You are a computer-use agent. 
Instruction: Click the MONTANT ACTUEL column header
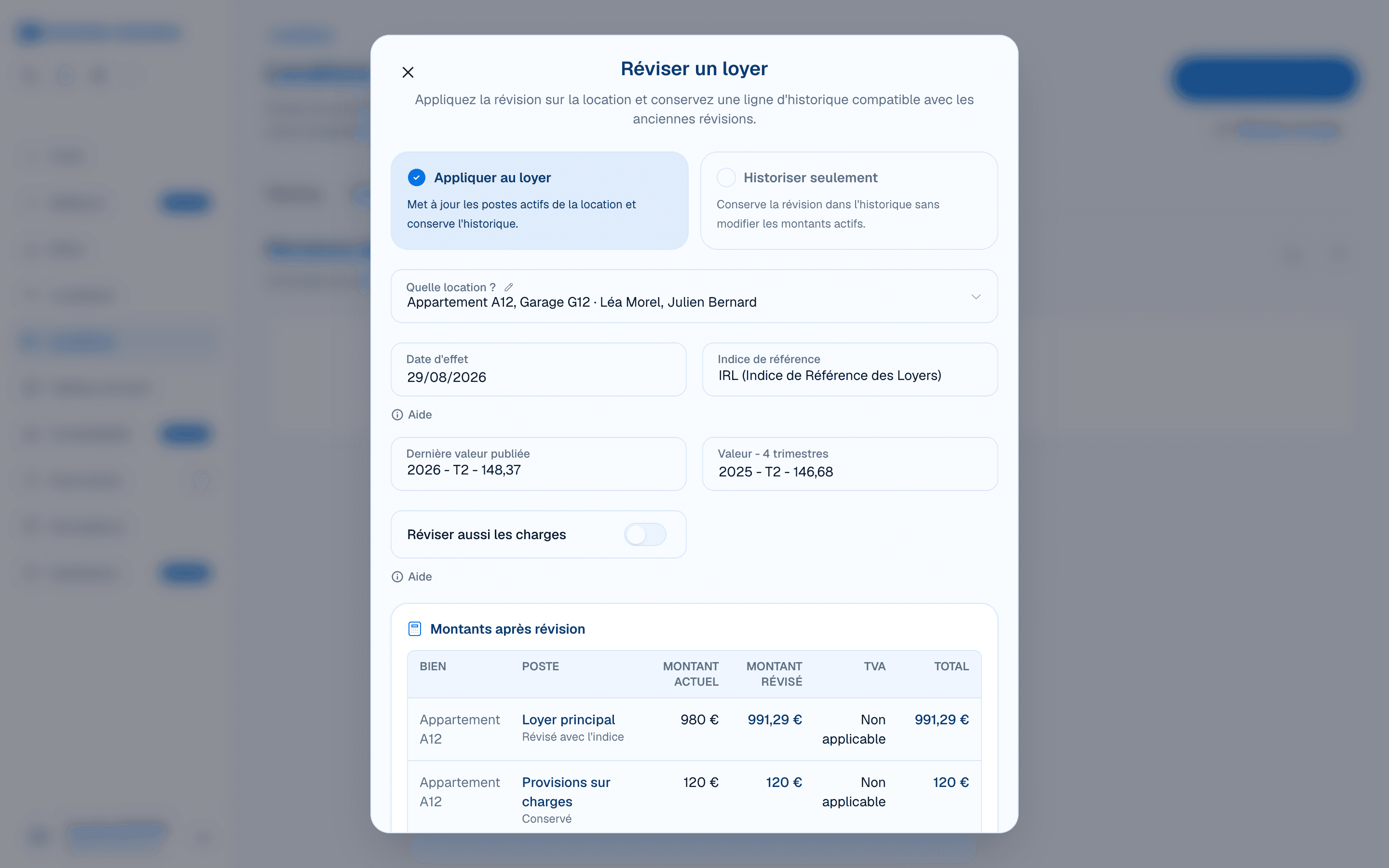[x=691, y=674]
